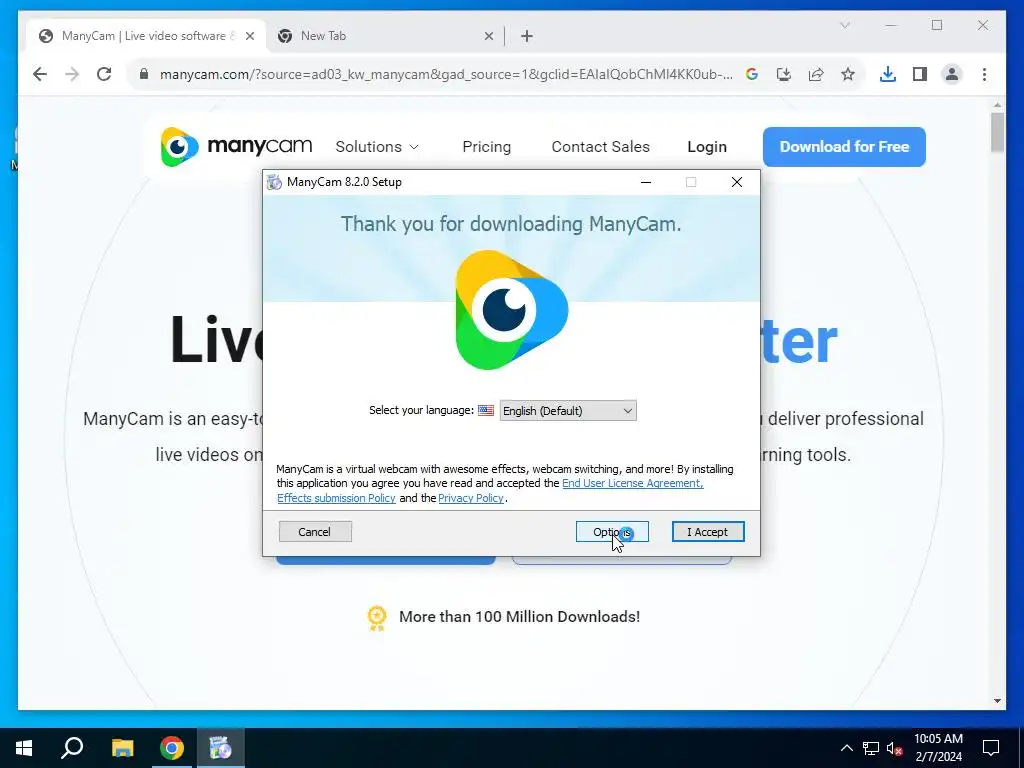
Task: Click the network tray icon
Action: pyautogui.click(x=871, y=748)
